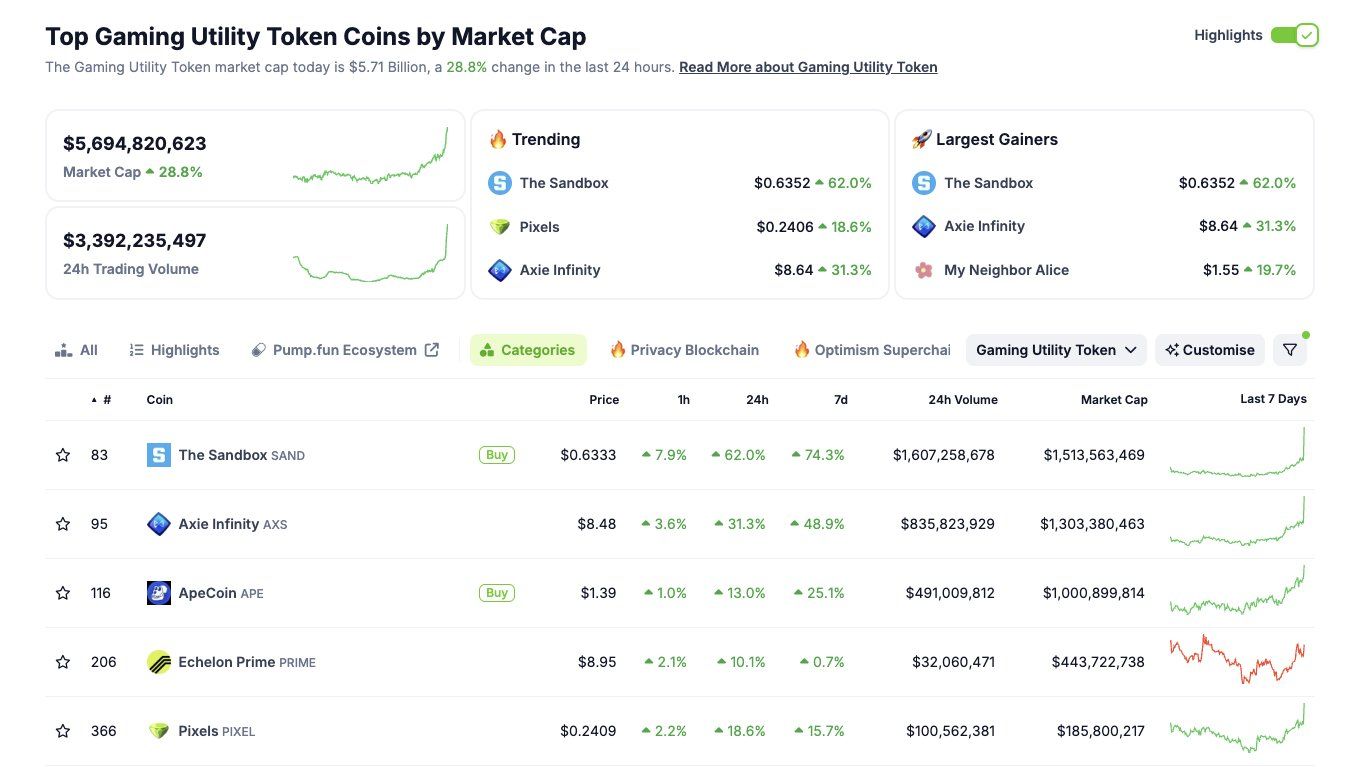This screenshot has height=767, width=1348.
Task: Sort table by rank number column
Action: 106,400
